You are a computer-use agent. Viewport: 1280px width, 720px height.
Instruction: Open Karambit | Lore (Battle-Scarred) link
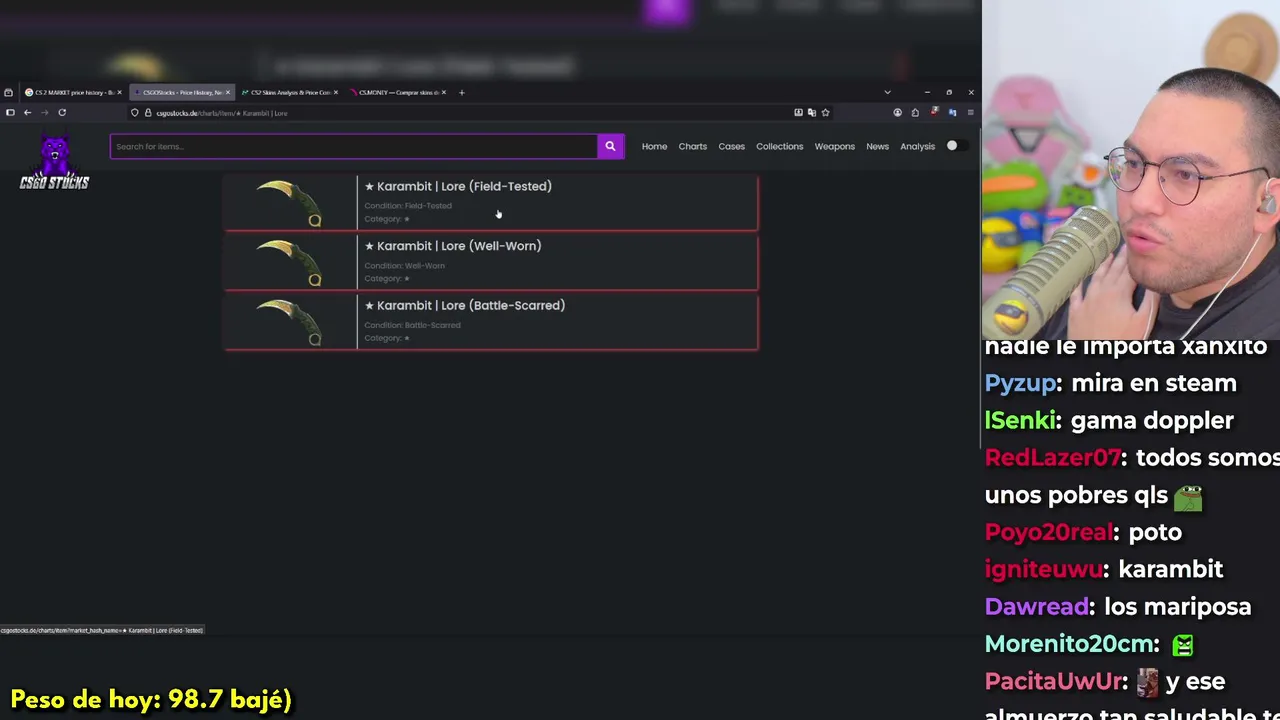click(x=465, y=306)
